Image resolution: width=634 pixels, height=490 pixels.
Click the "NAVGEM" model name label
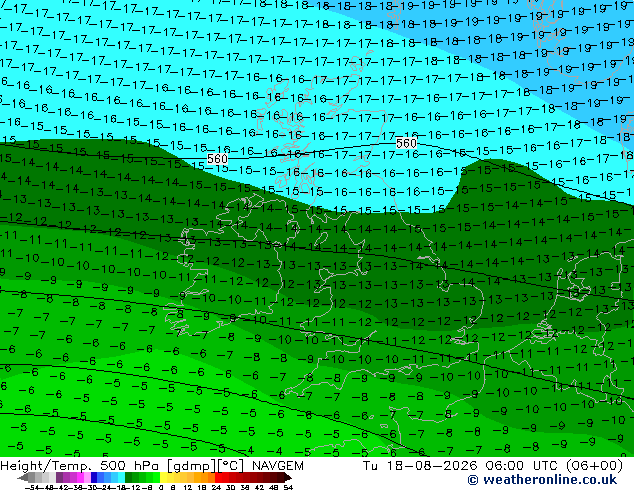click(277, 466)
